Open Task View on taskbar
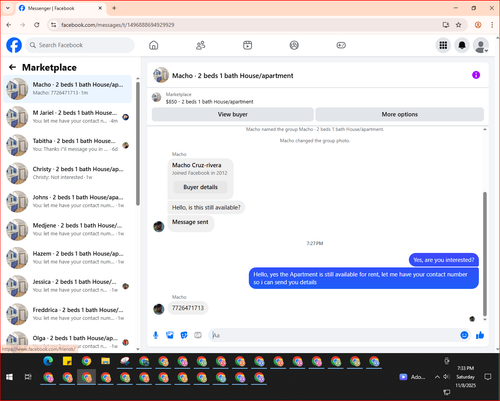Screen dimensions: 500x401 pos(28,377)
